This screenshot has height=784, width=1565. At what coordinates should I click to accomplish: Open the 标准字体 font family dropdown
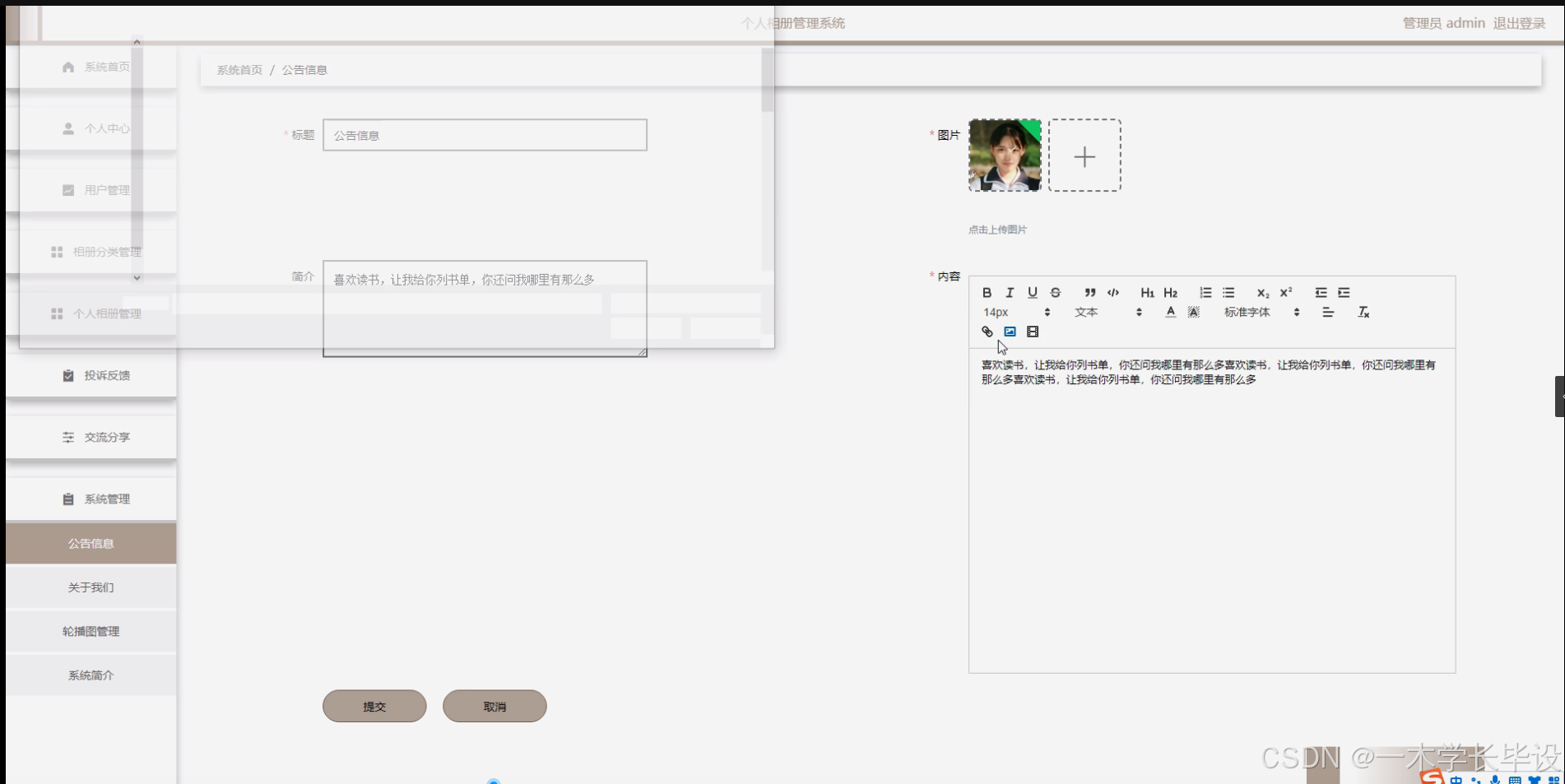click(1261, 313)
